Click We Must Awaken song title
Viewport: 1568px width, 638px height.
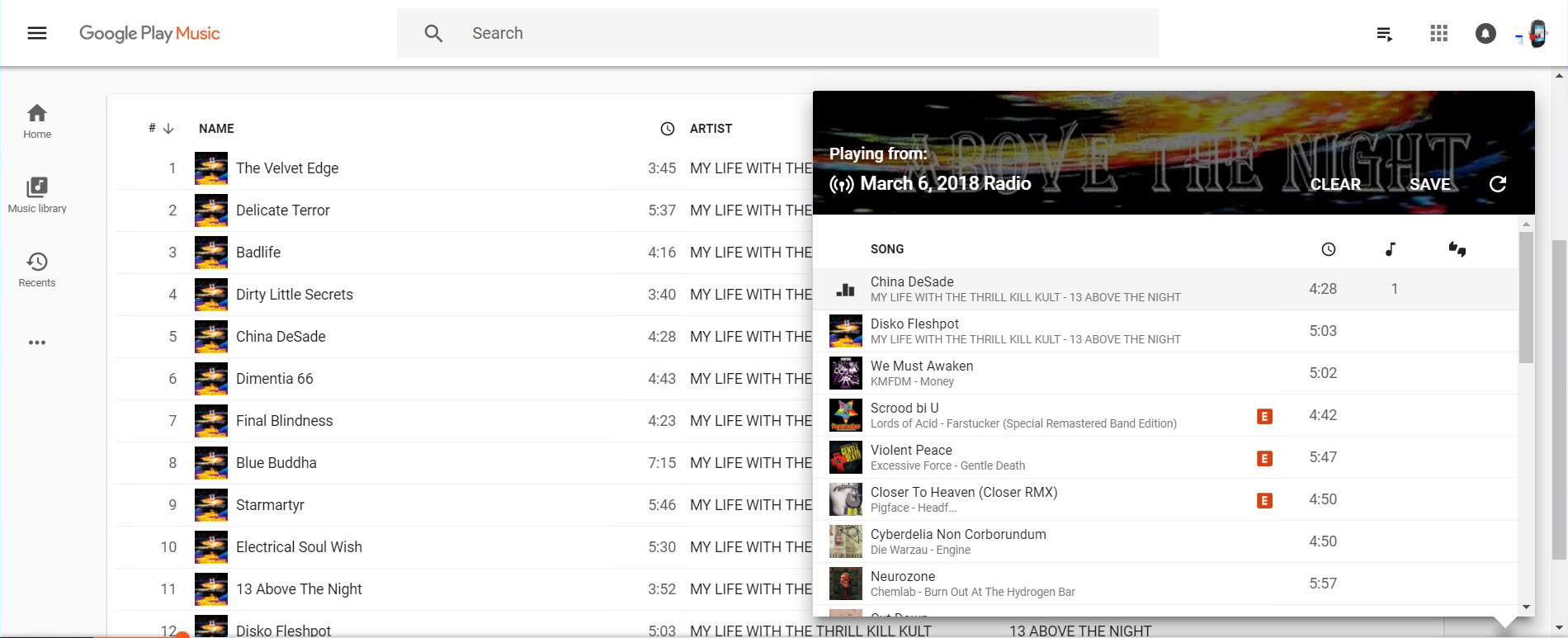point(922,366)
